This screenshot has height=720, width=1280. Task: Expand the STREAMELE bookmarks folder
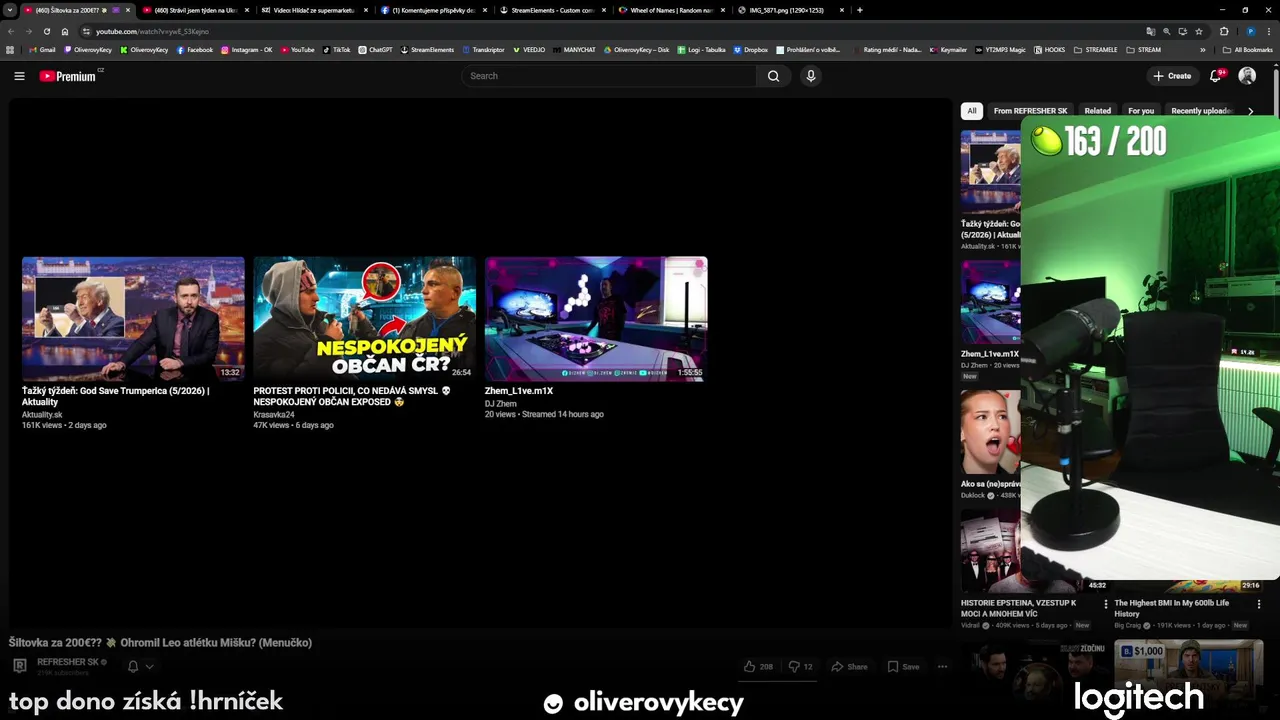click(1096, 49)
